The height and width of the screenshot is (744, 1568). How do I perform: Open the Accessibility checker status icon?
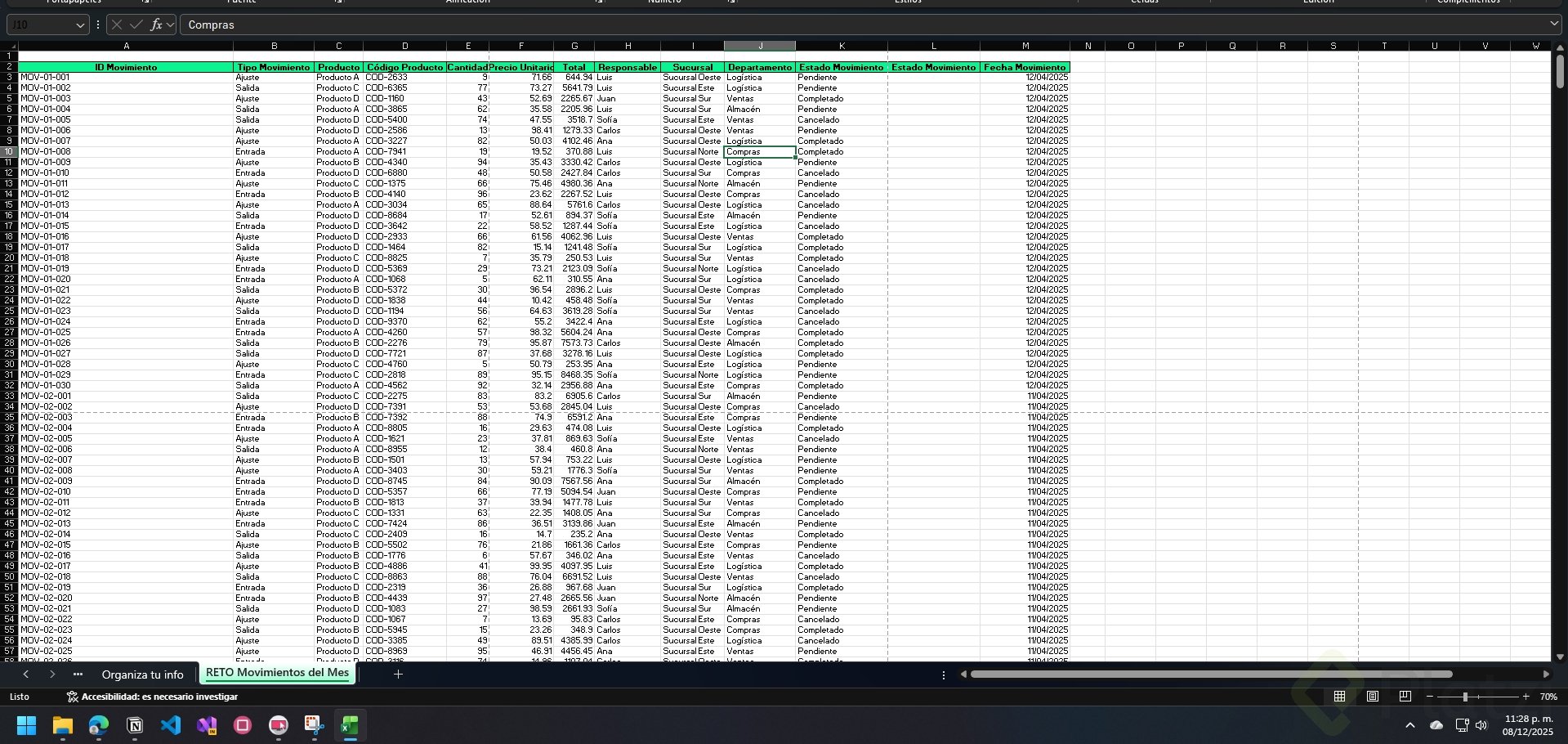tap(72, 697)
